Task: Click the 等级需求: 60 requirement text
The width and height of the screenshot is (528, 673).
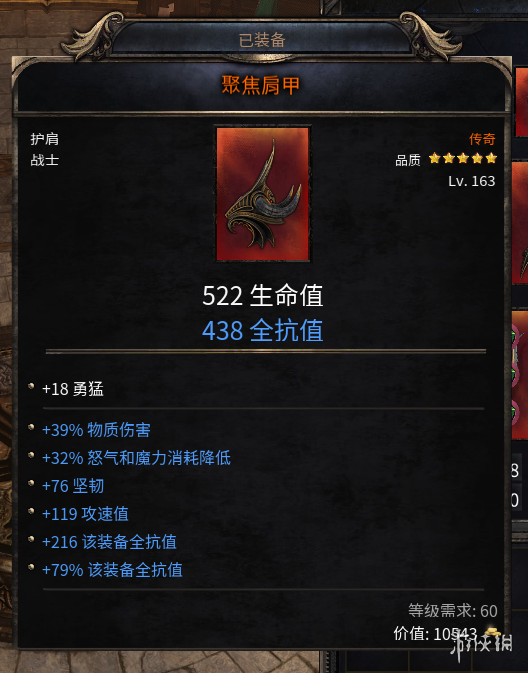Action: 452,610
